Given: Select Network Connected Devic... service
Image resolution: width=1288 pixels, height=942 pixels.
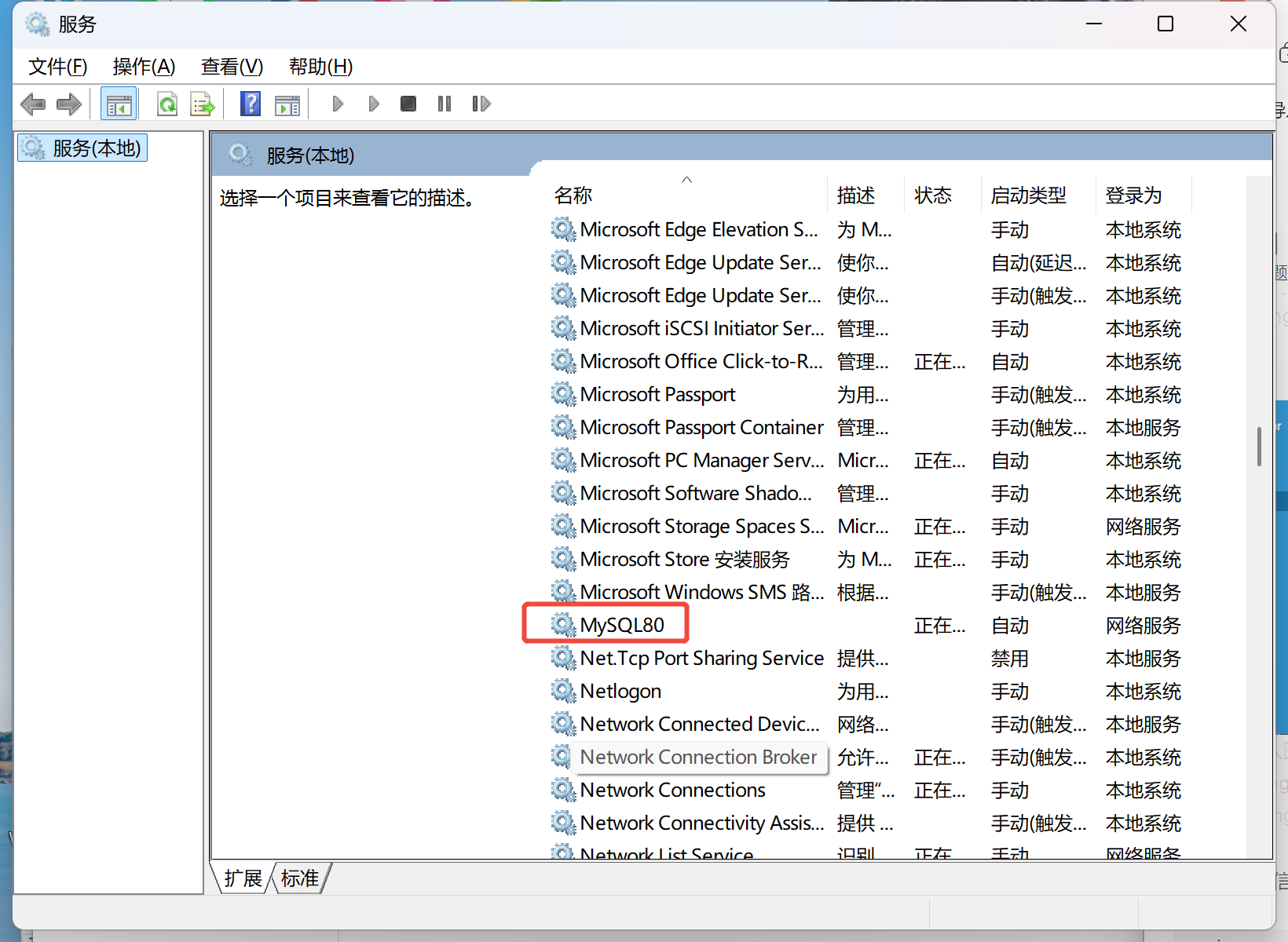Looking at the screenshot, I should (x=700, y=724).
